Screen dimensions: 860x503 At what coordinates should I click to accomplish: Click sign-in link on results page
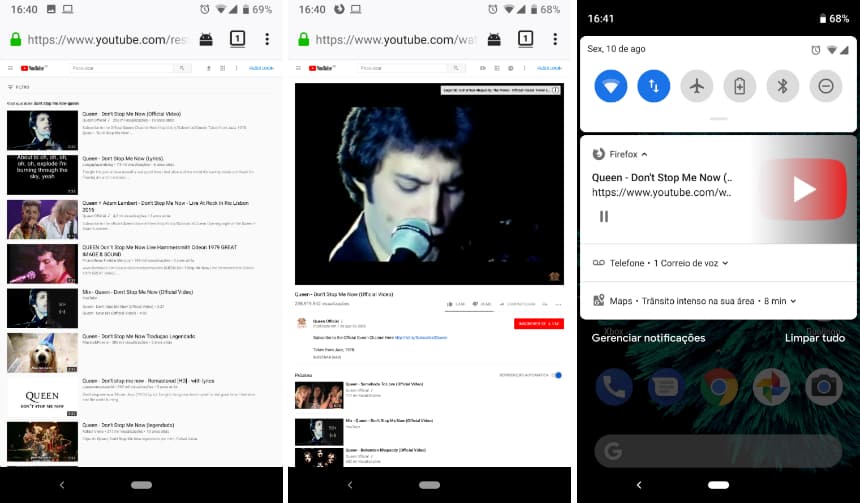click(x=261, y=68)
